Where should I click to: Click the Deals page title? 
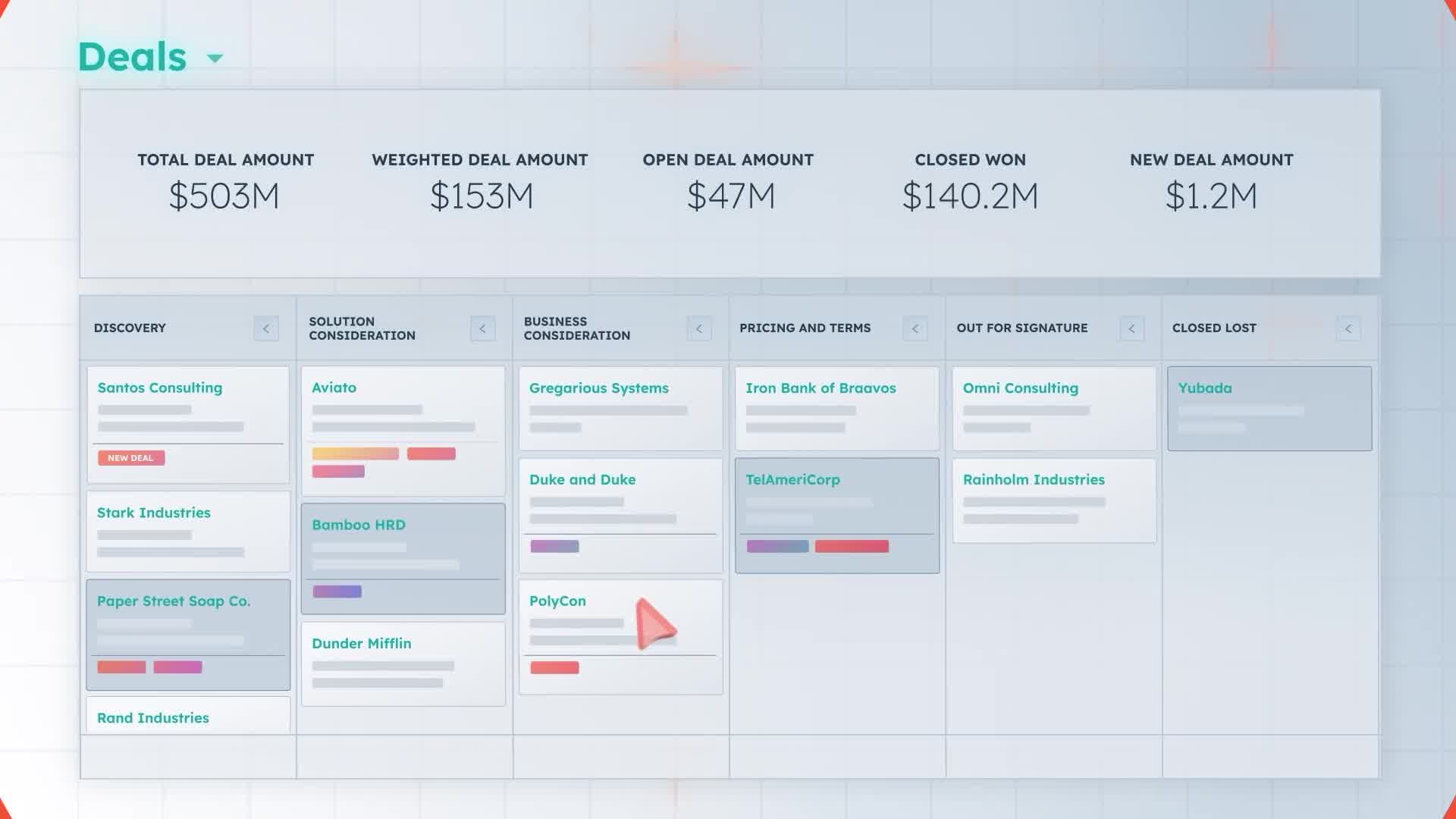132,57
